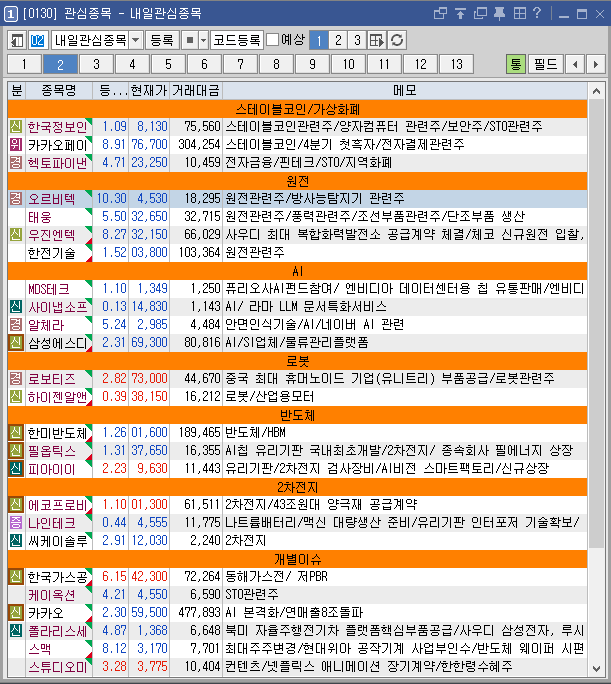The width and height of the screenshot is (611, 684).
Task: Switch to group tab 4
Action: (133, 64)
